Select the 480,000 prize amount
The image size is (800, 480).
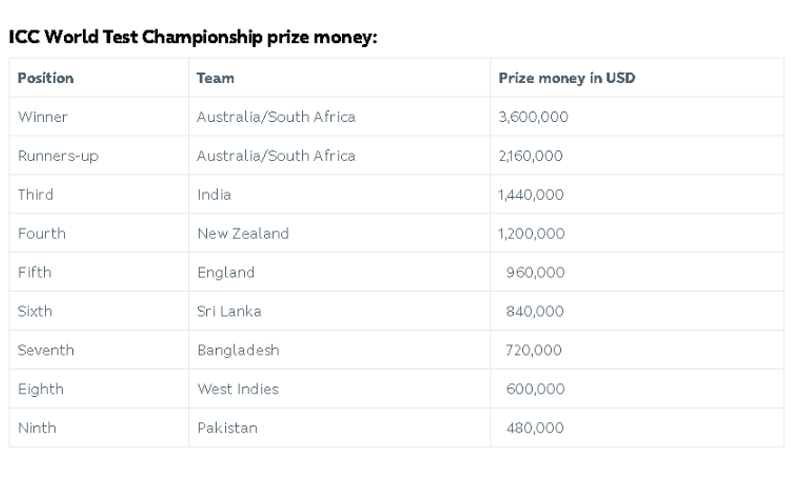(535, 428)
